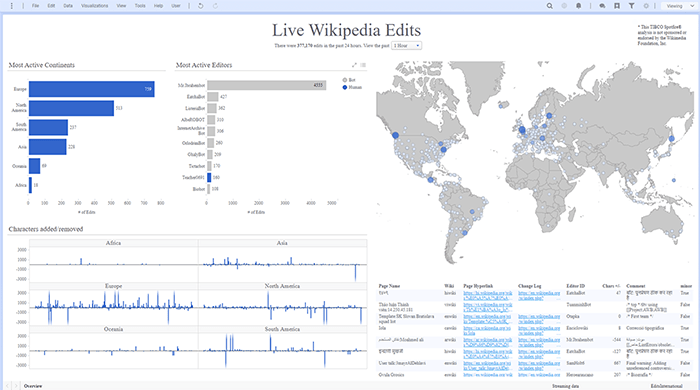Open the Visualizations menu
700x390 pixels.
[95, 6]
